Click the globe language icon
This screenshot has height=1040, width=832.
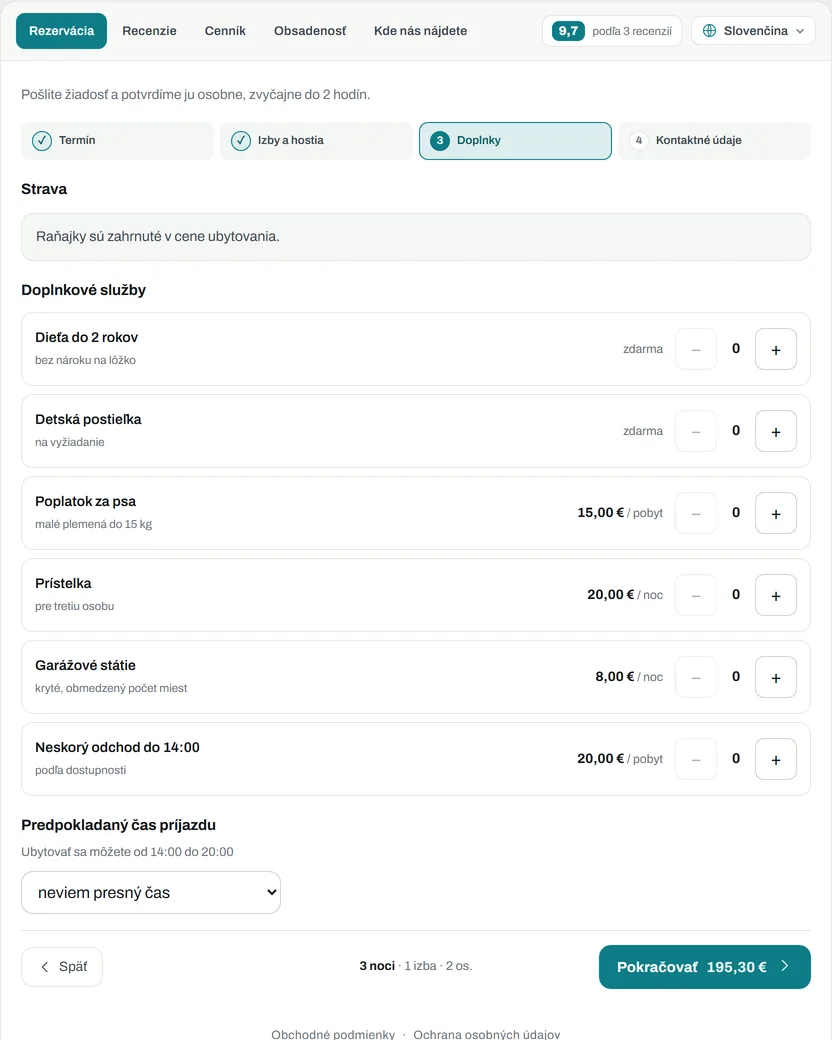point(709,31)
